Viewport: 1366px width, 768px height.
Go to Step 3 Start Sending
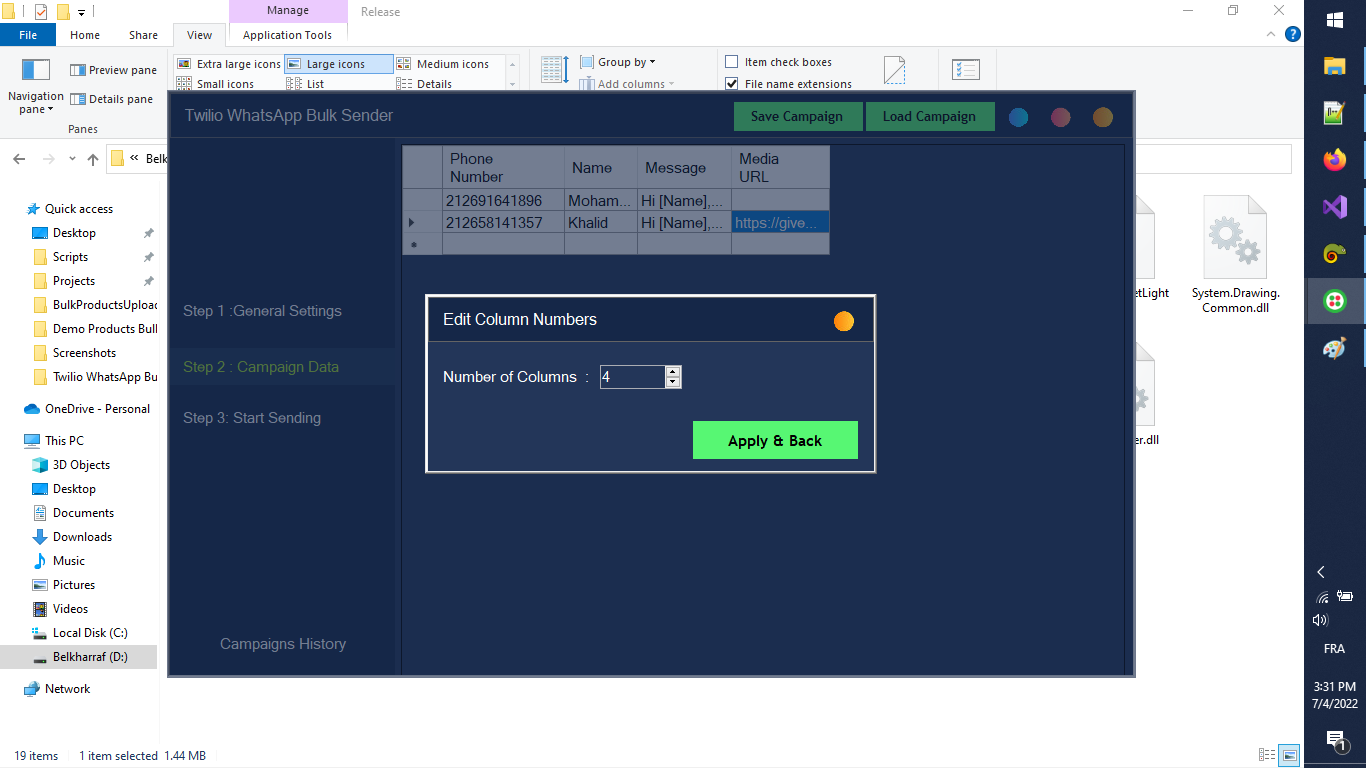coord(252,418)
